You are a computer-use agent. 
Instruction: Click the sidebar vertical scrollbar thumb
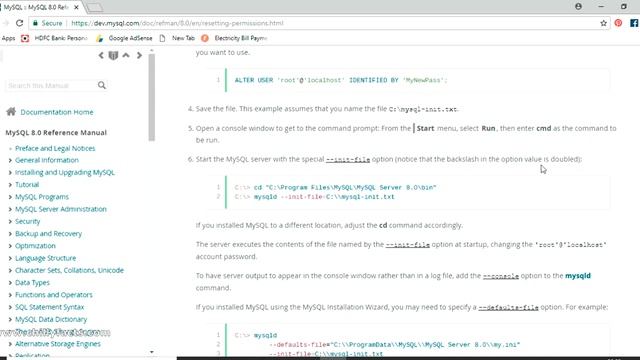tap(152, 97)
